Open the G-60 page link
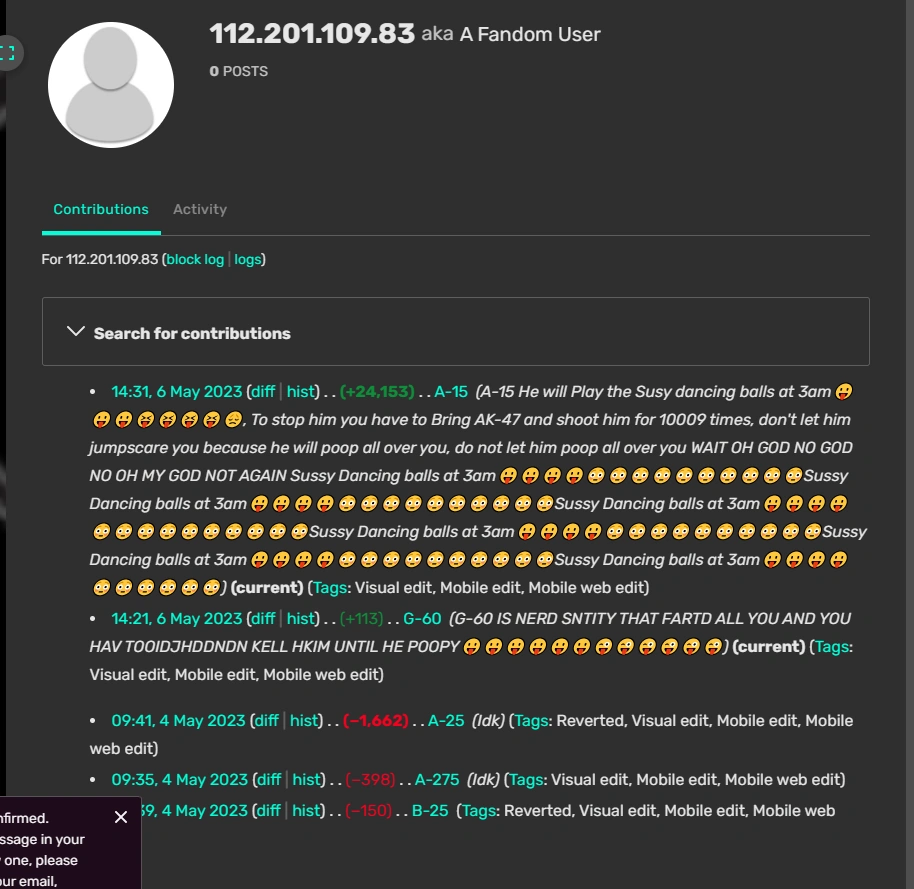This screenshot has height=889, width=914. click(422, 619)
